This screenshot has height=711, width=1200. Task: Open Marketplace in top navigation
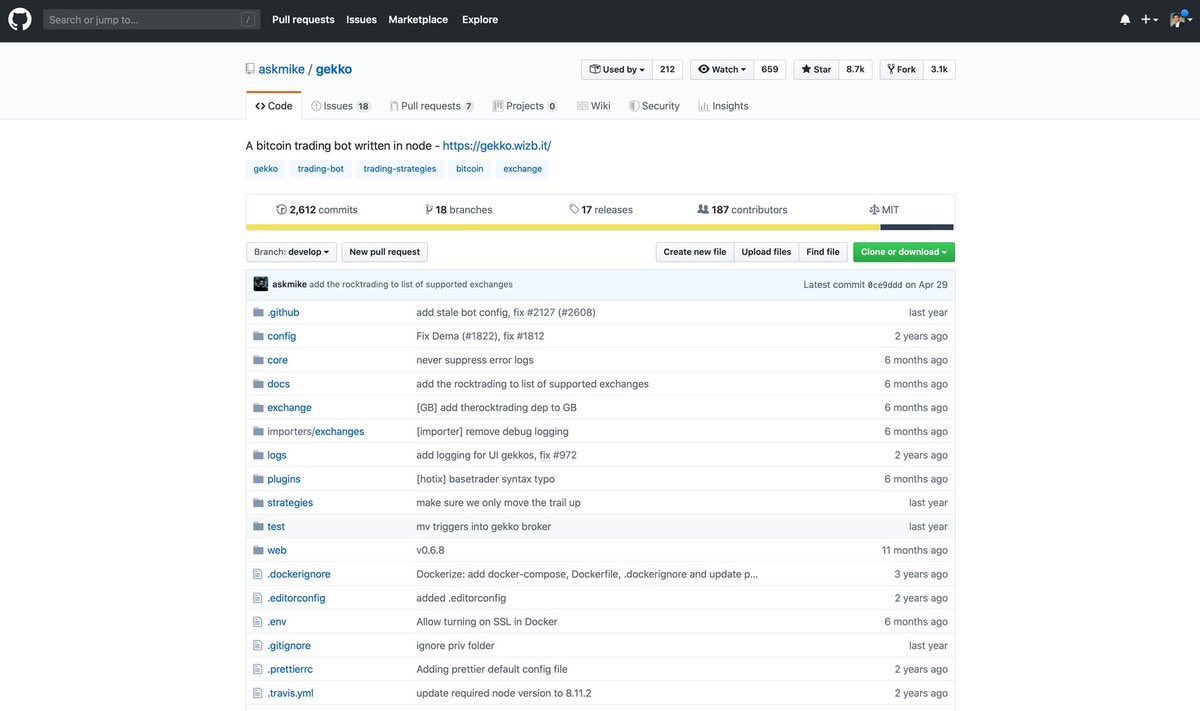pyautogui.click(x=418, y=19)
